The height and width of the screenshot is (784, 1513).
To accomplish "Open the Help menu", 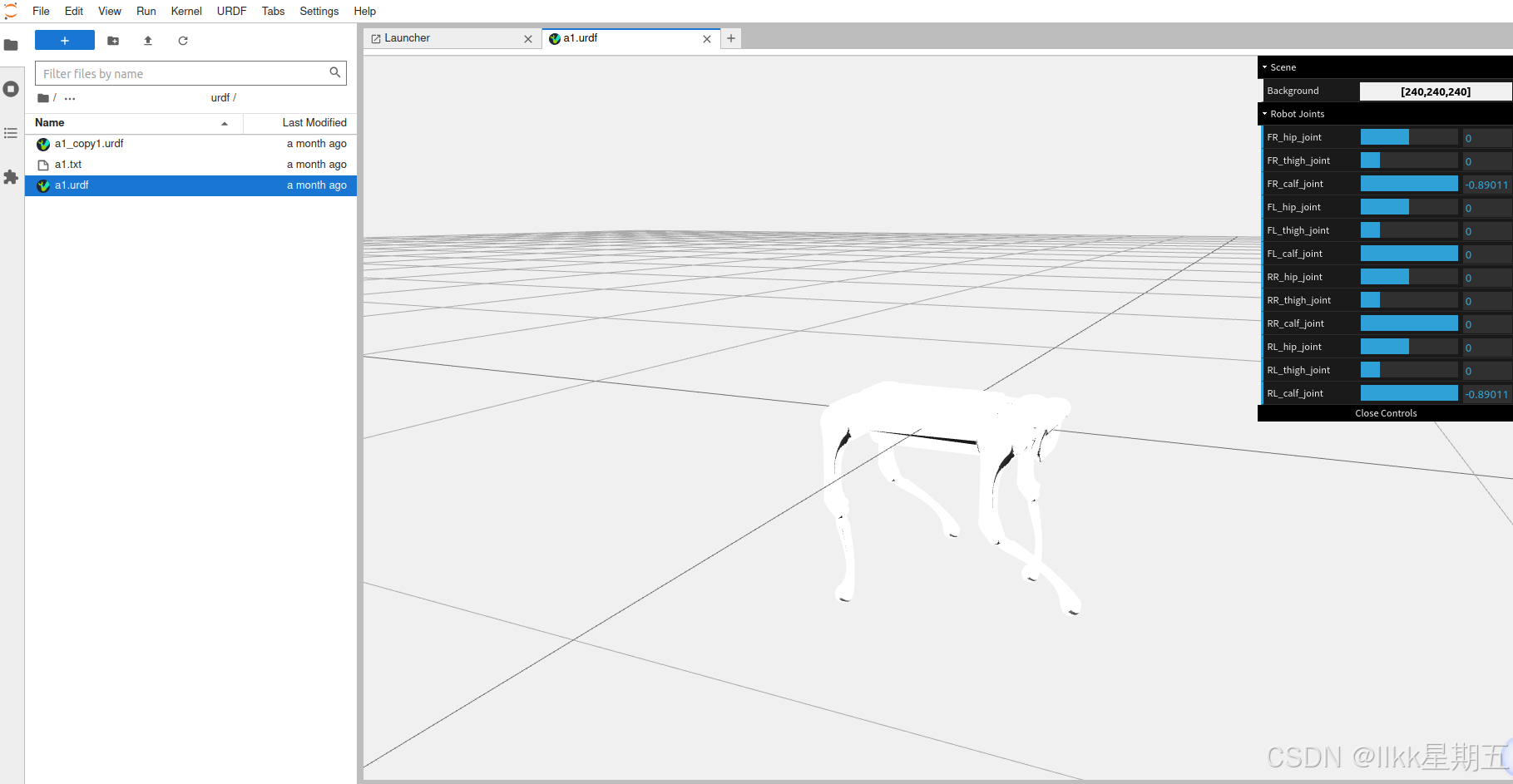I will pos(365,11).
